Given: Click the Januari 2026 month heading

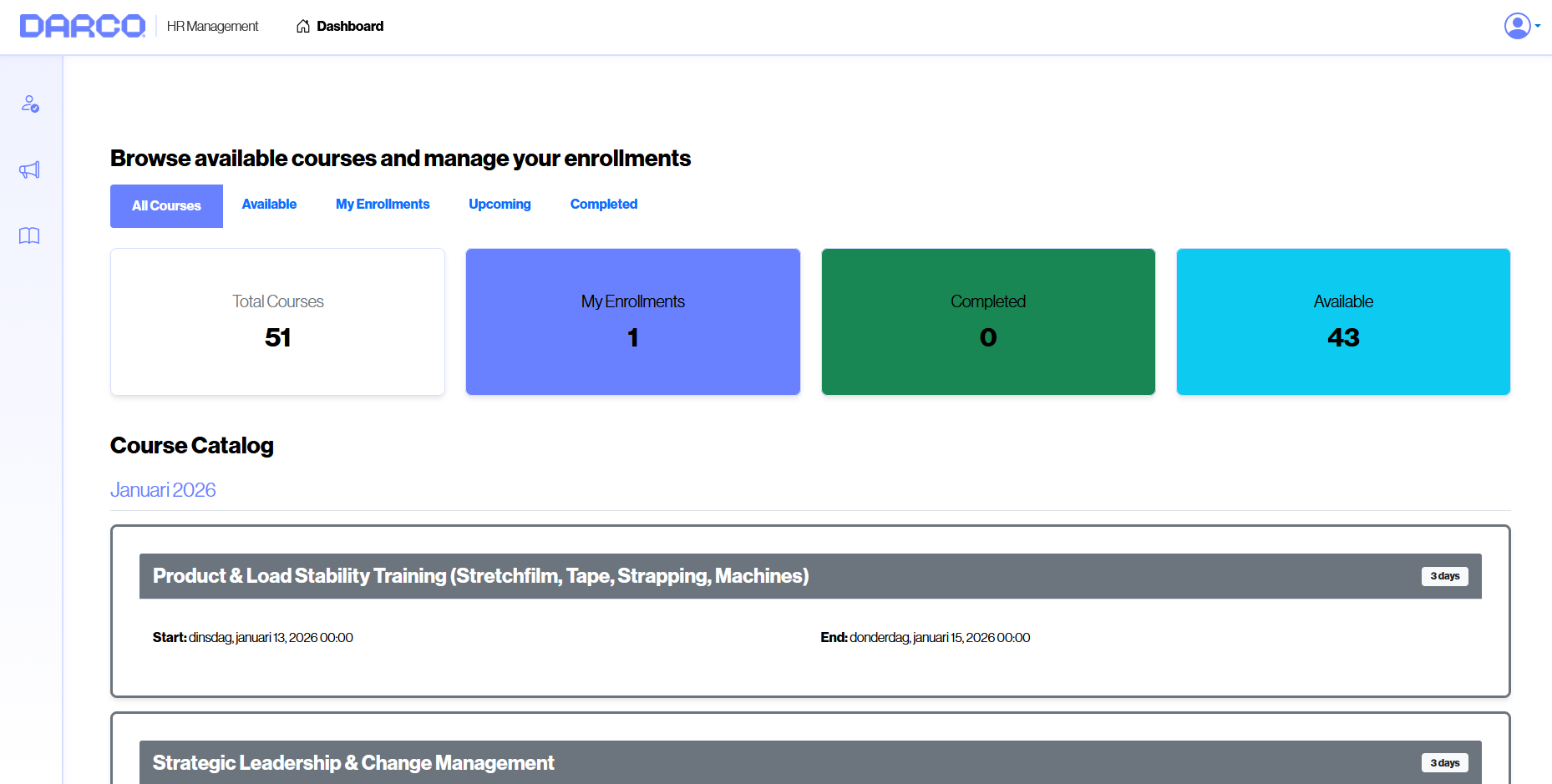Looking at the screenshot, I should 163,490.
